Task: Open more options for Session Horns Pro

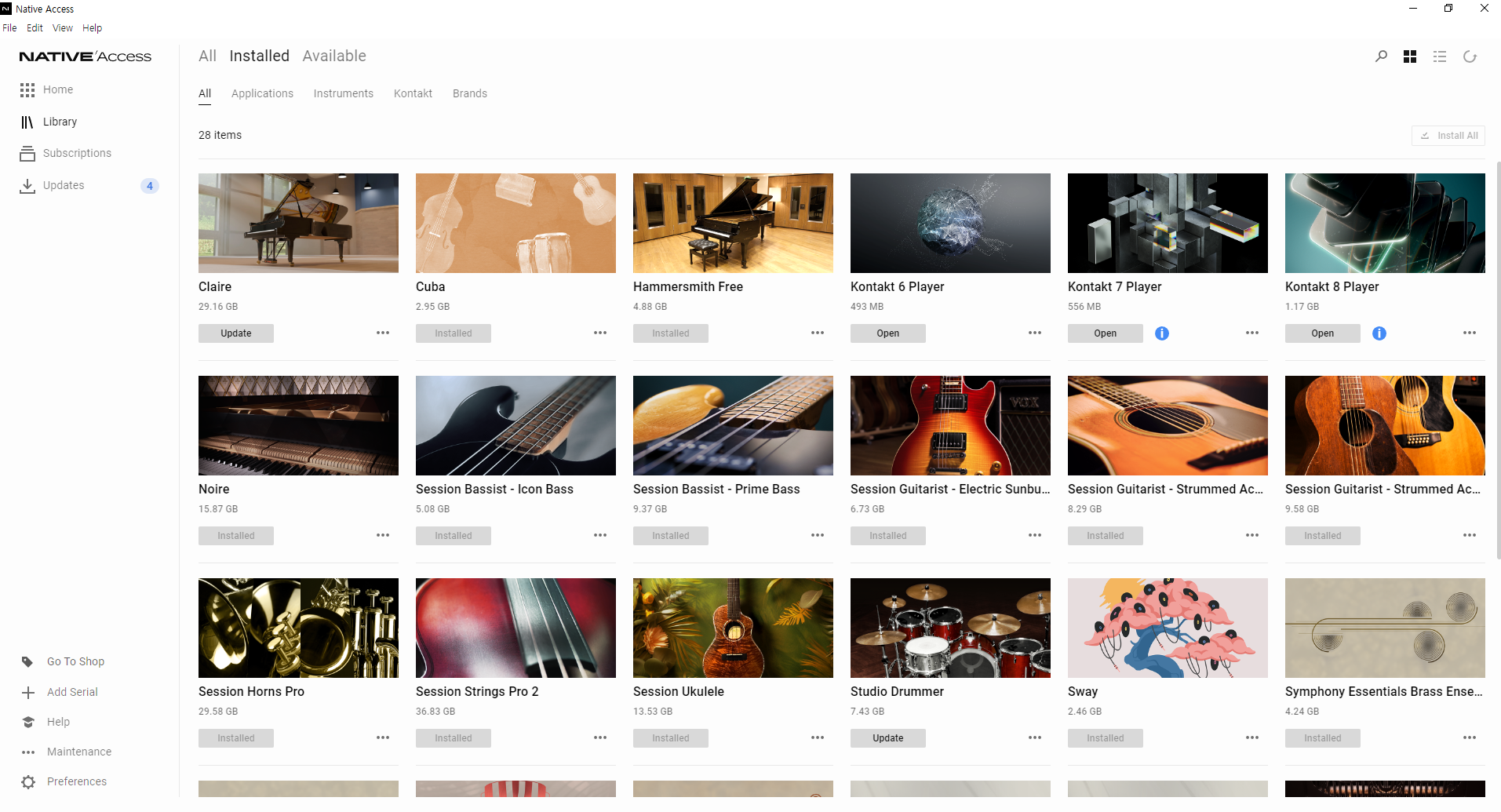Action: click(383, 737)
